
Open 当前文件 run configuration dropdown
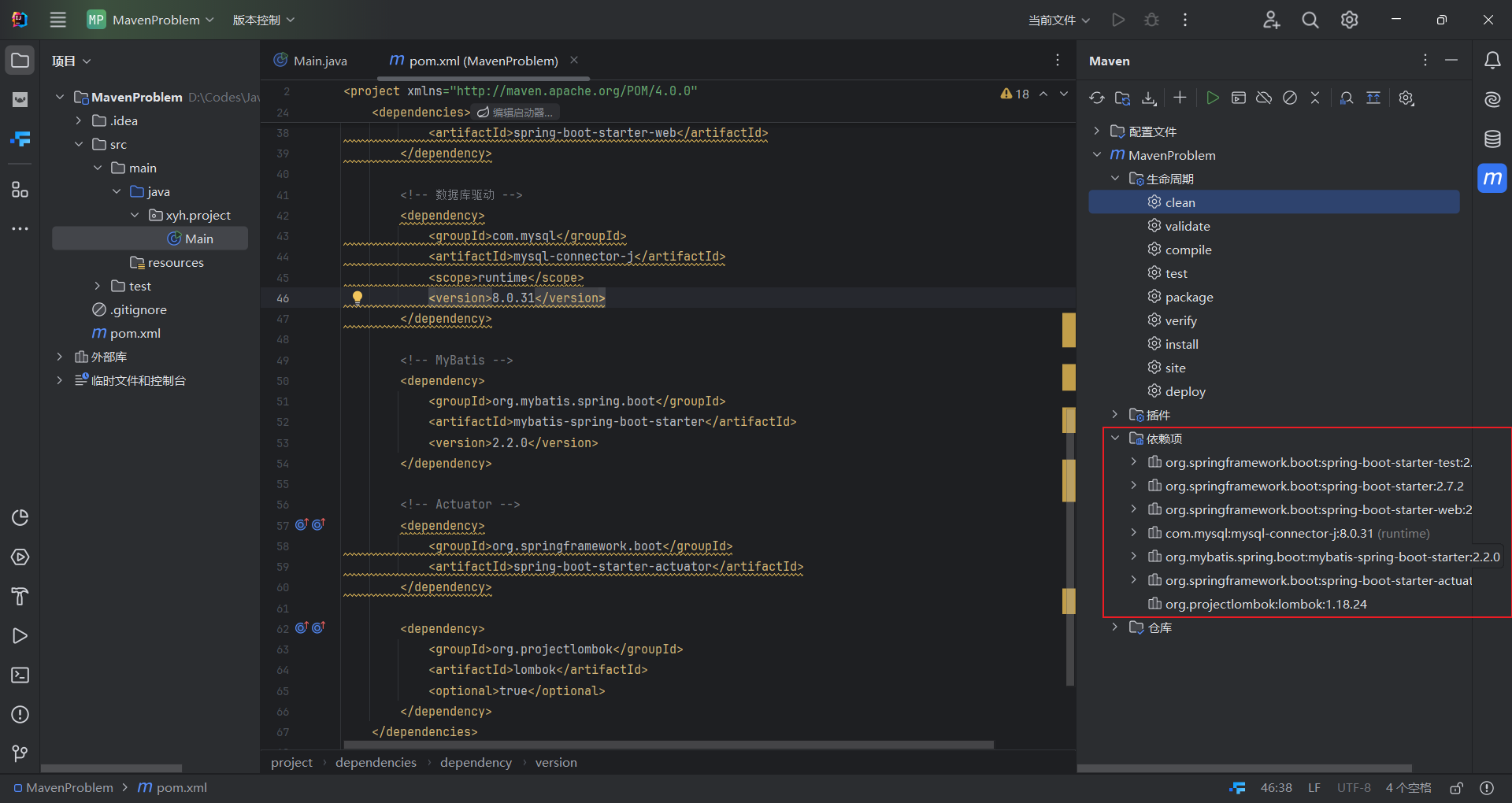point(1059,20)
